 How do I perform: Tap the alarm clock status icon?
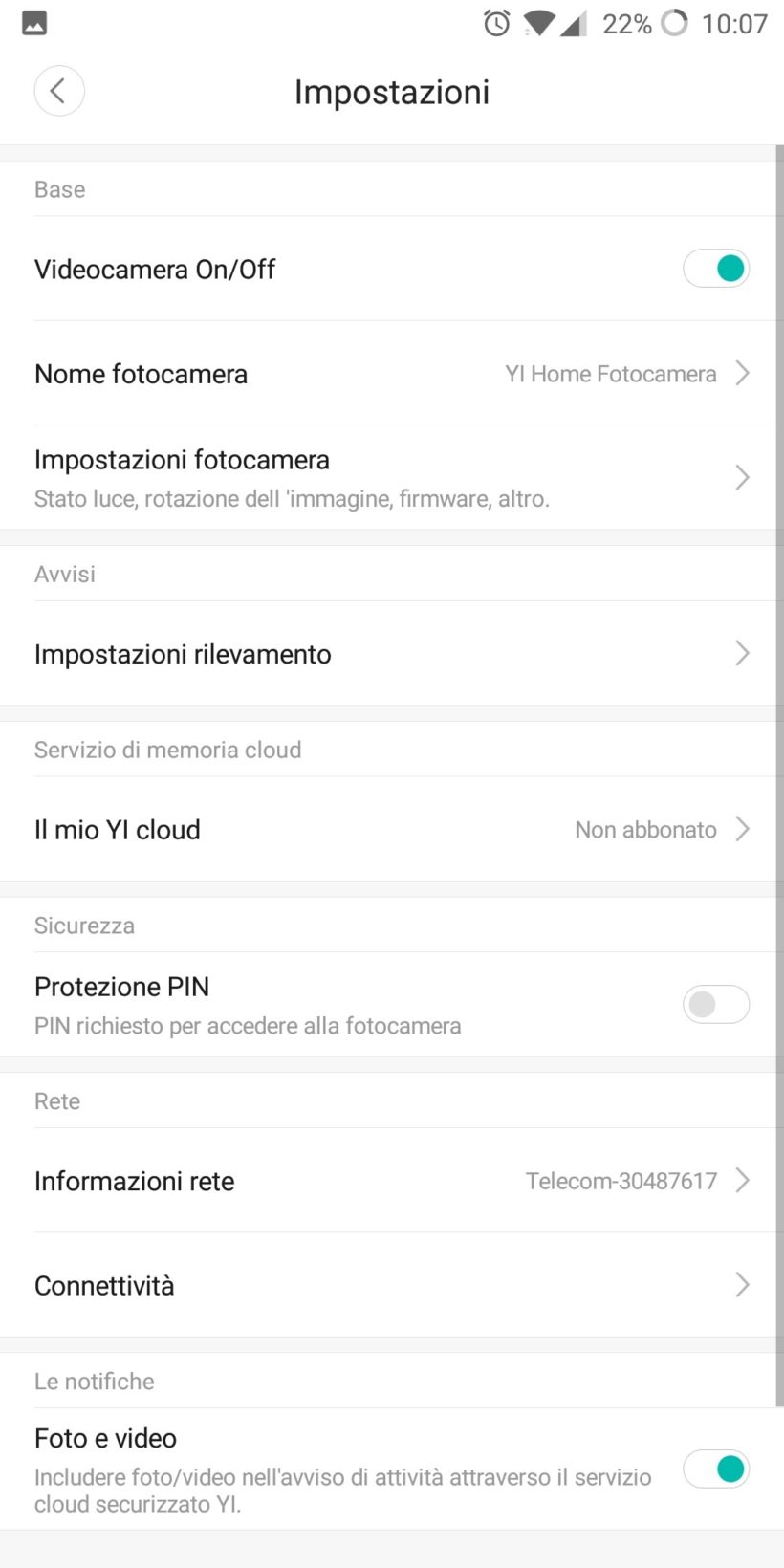click(x=496, y=23)
